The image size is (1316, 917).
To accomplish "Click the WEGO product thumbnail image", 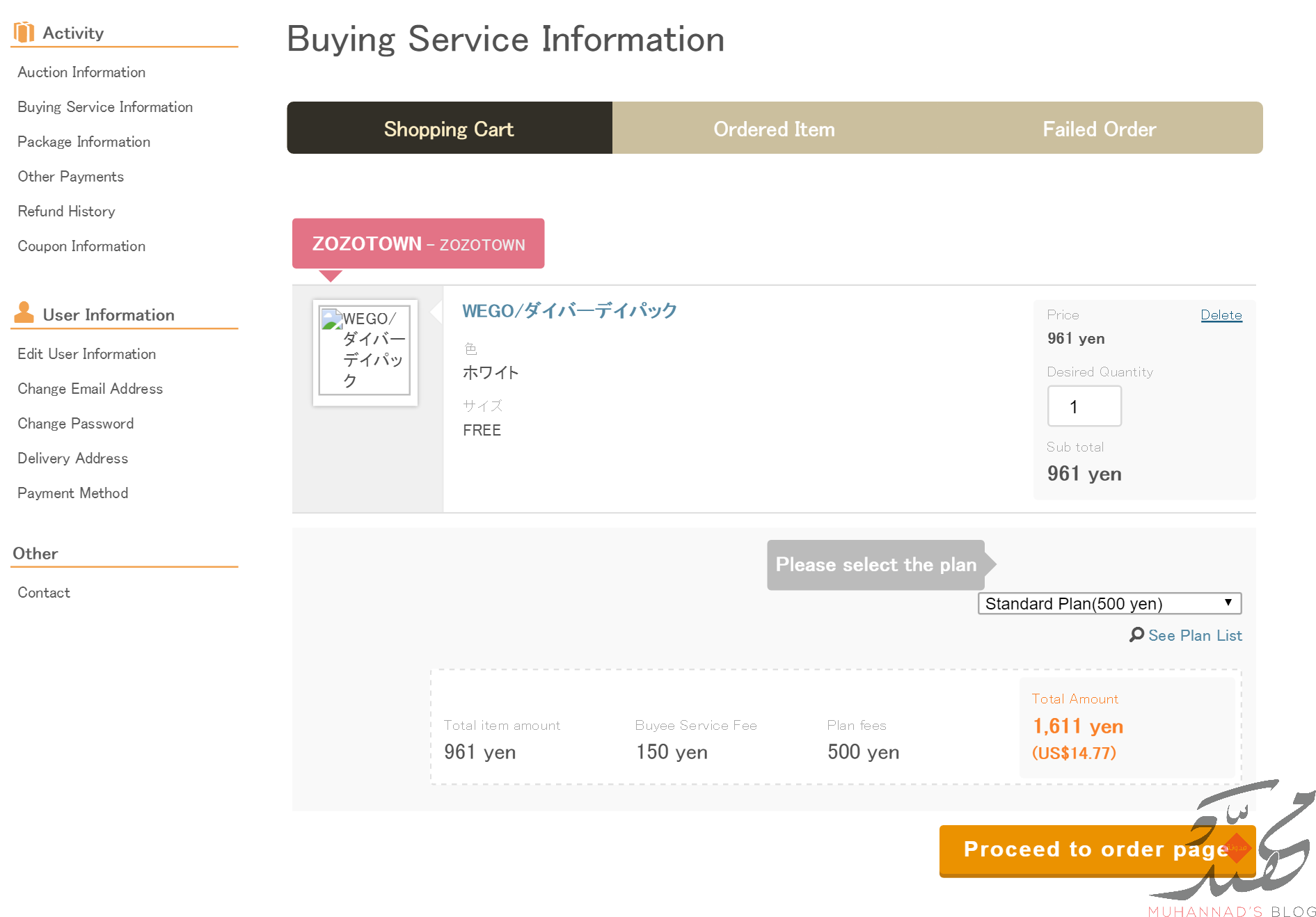I will [365, 351].
